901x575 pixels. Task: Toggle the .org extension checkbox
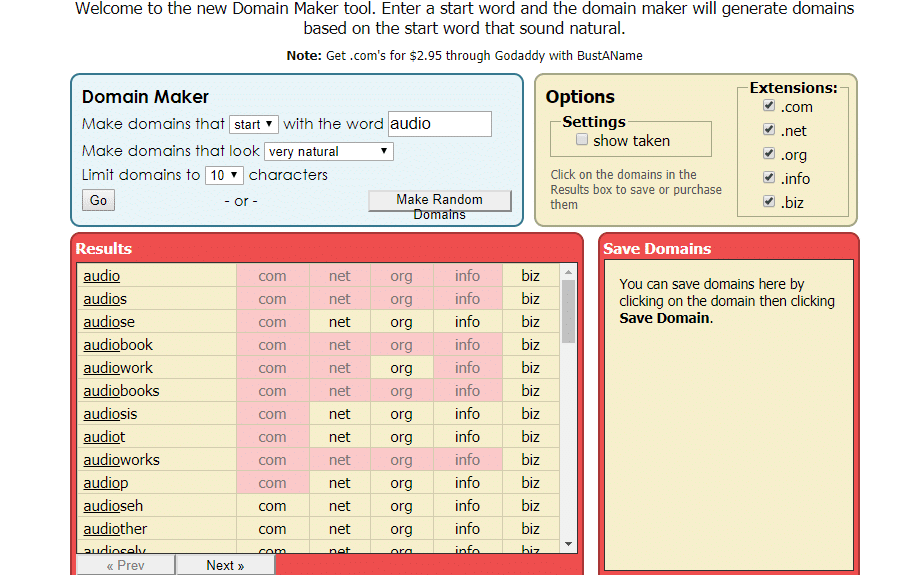[x=768, y=154]
